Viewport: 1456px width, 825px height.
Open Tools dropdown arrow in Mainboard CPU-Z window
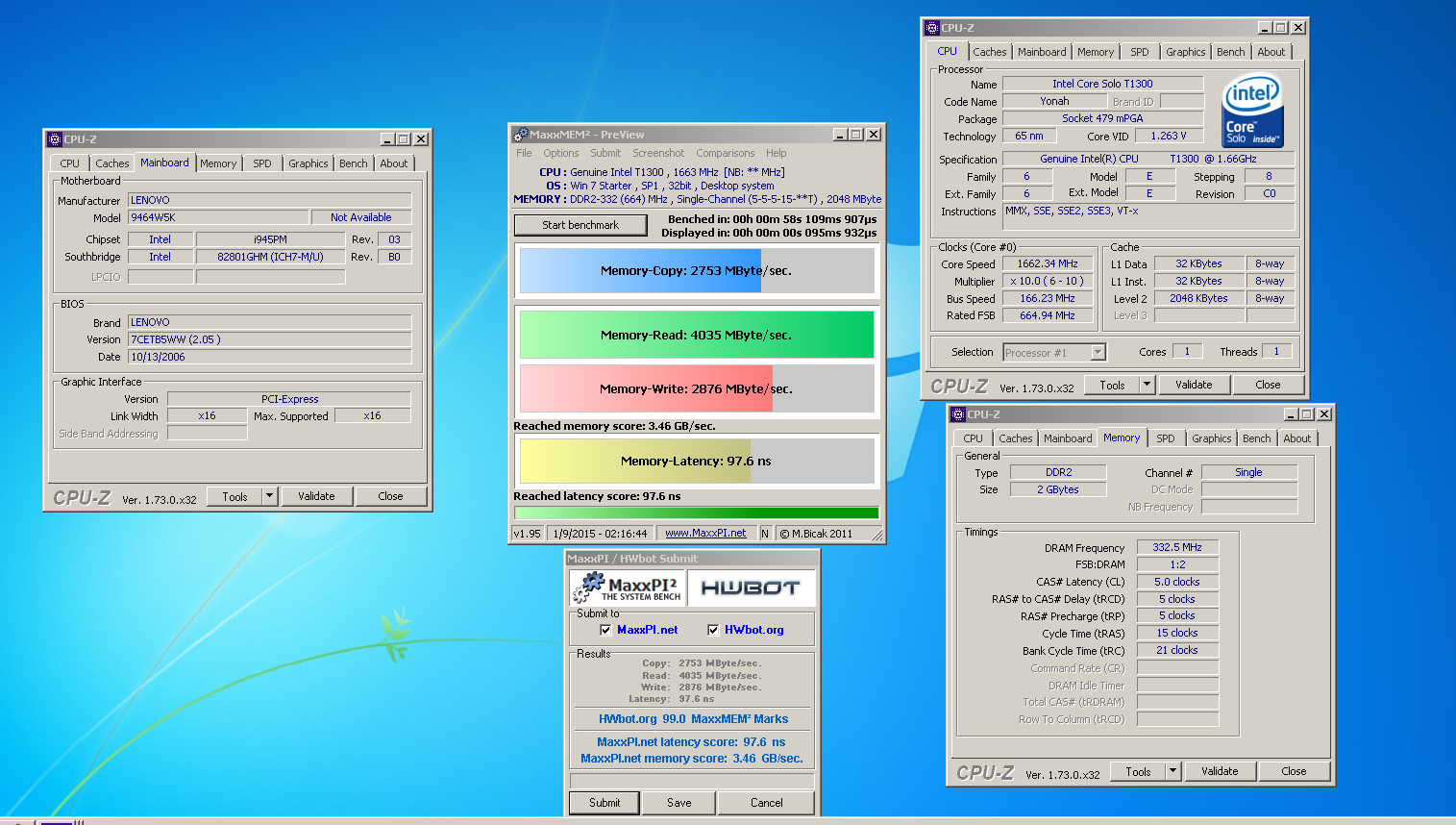[270, 496]
